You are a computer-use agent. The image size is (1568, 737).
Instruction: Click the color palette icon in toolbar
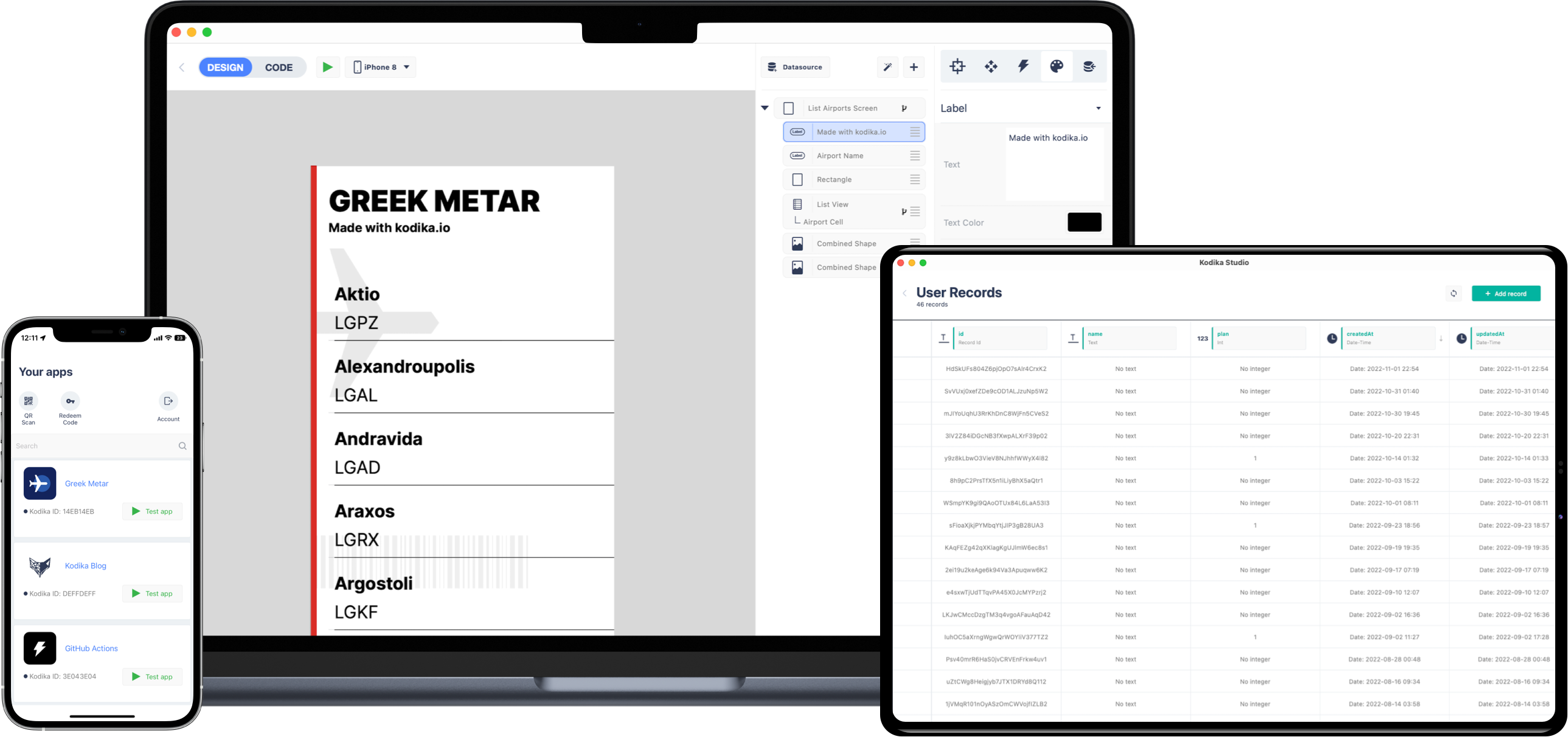(1056, 67)
